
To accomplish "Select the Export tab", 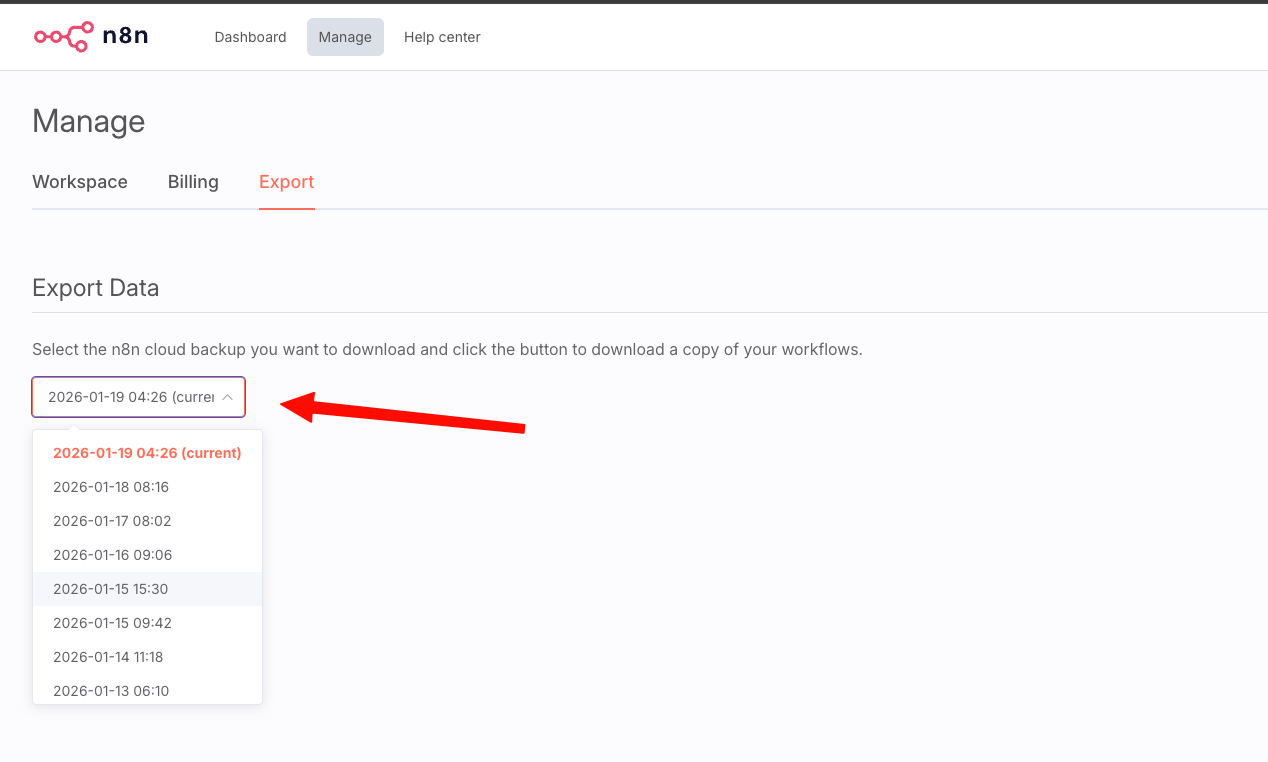I will tap(286, 182).
